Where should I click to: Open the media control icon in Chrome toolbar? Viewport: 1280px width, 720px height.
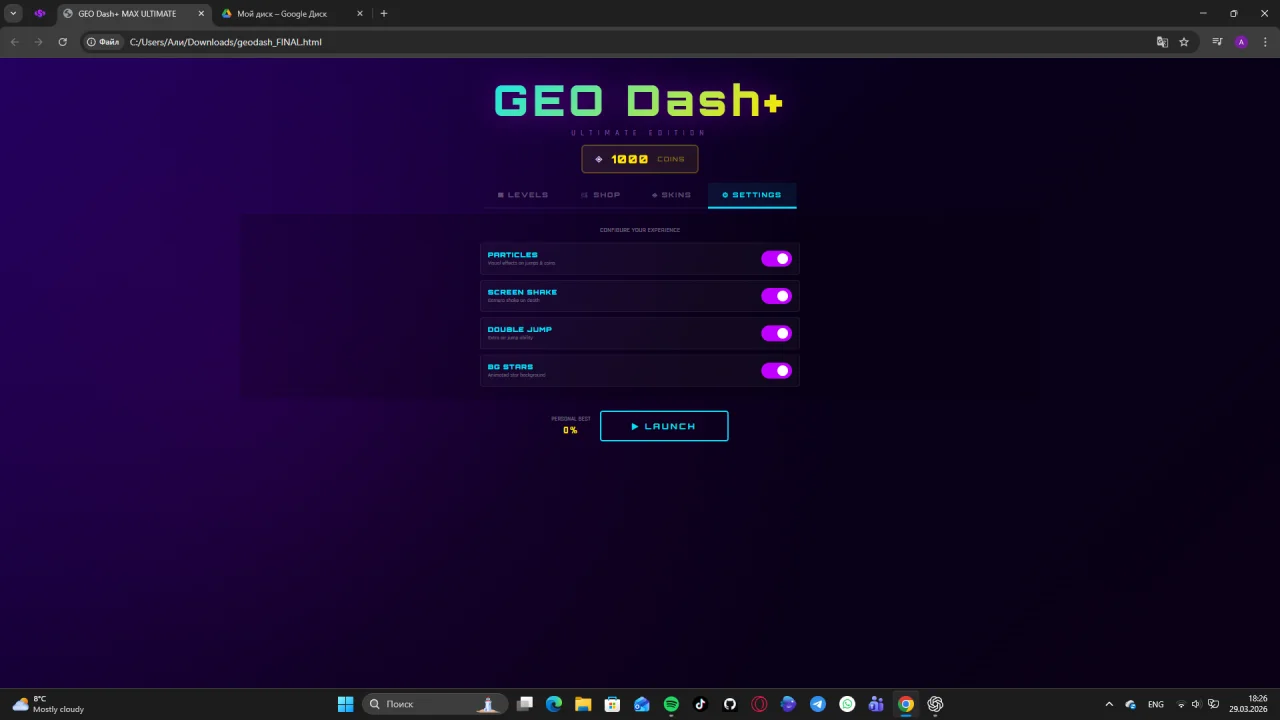point(1217,42)
